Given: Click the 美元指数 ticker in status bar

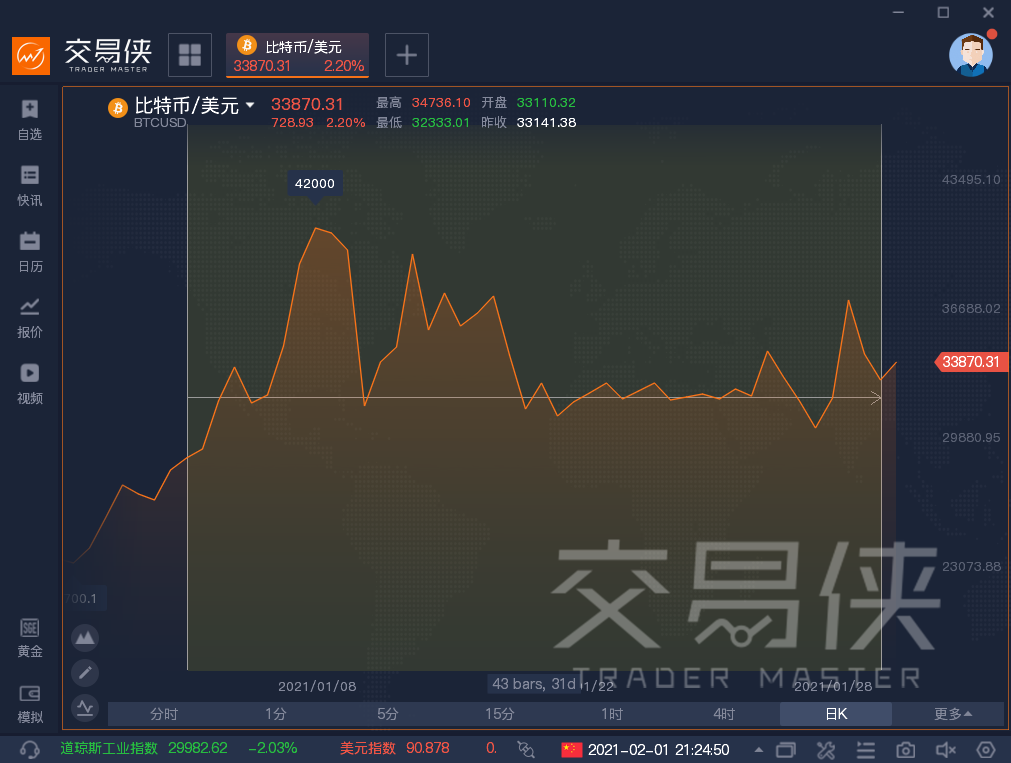Looking at the screenshot, I should pos(395,748).
